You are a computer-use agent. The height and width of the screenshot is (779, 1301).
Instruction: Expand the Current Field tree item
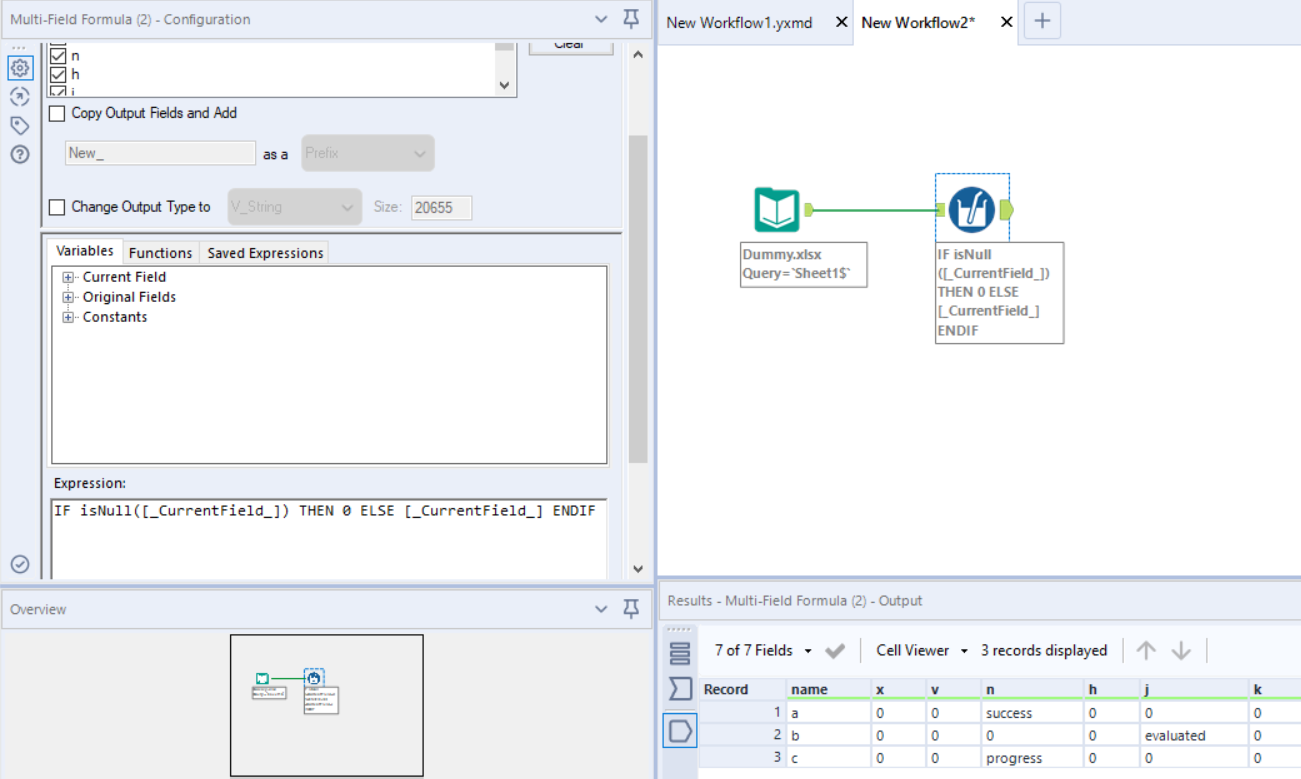click(x=67, y=276)
